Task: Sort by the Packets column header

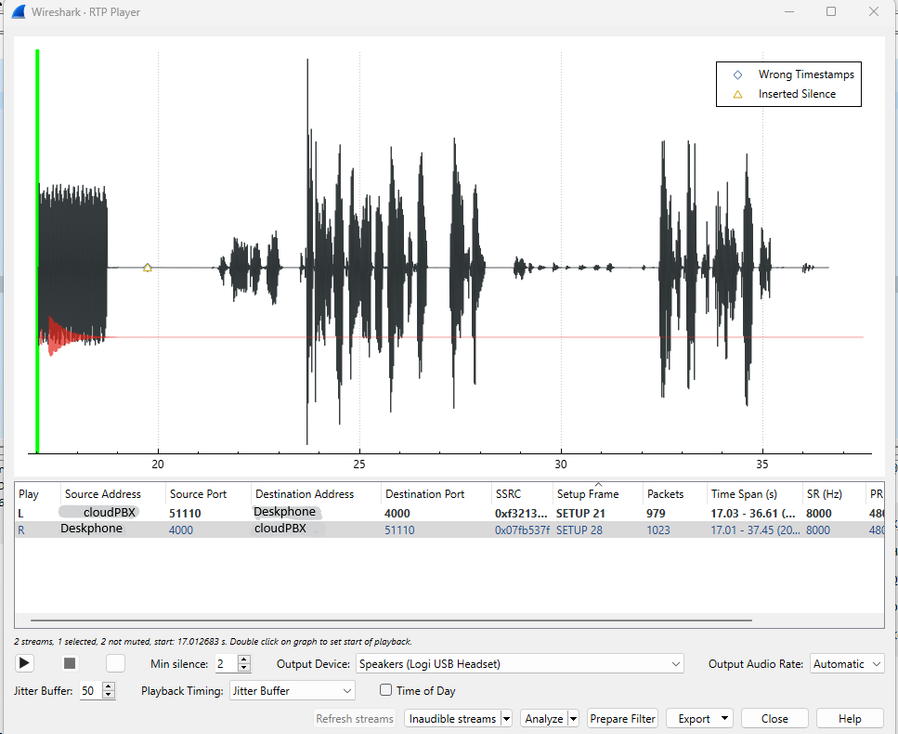Action: point(664,494)
